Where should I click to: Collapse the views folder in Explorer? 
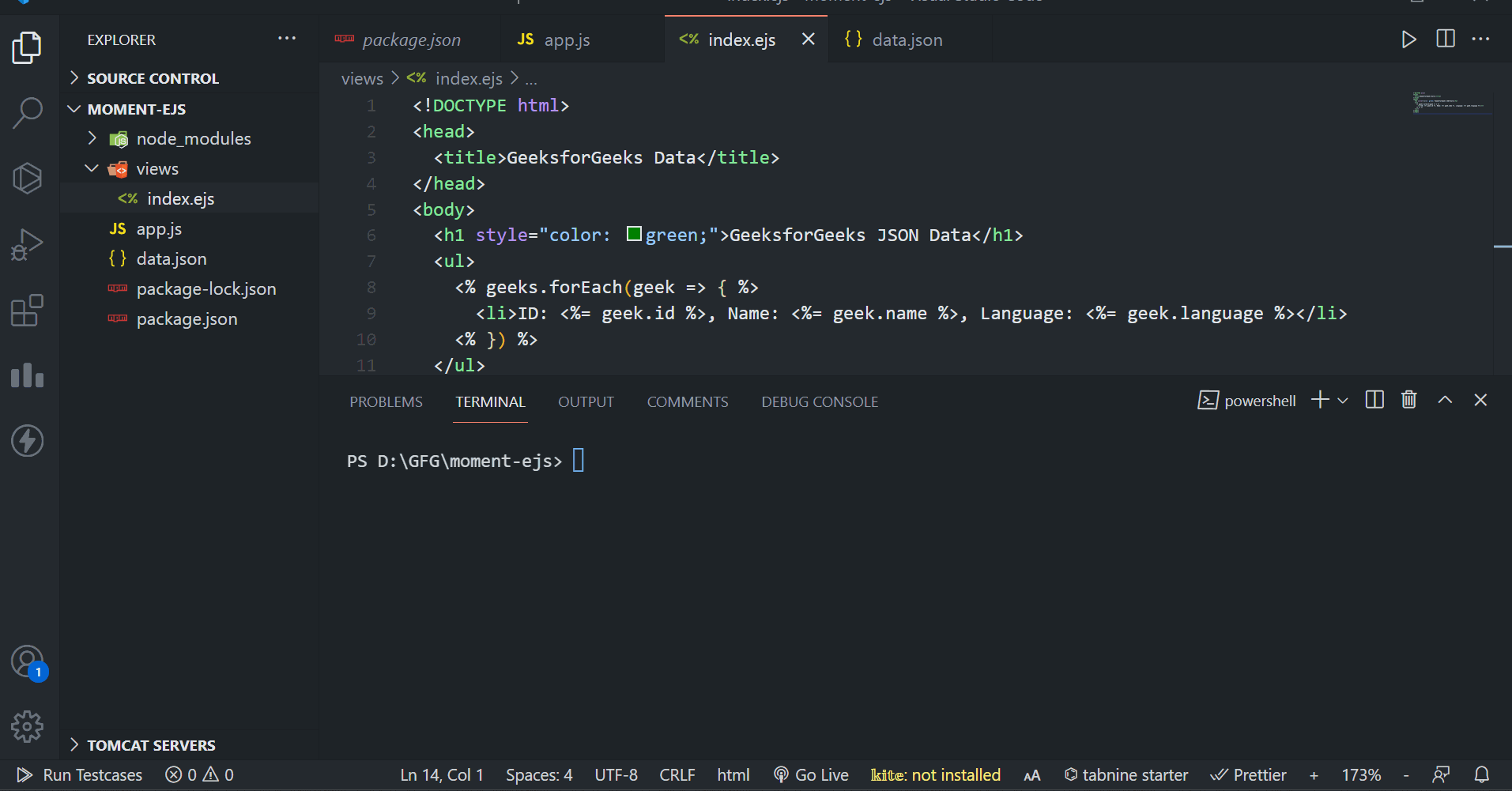(91, 168)
